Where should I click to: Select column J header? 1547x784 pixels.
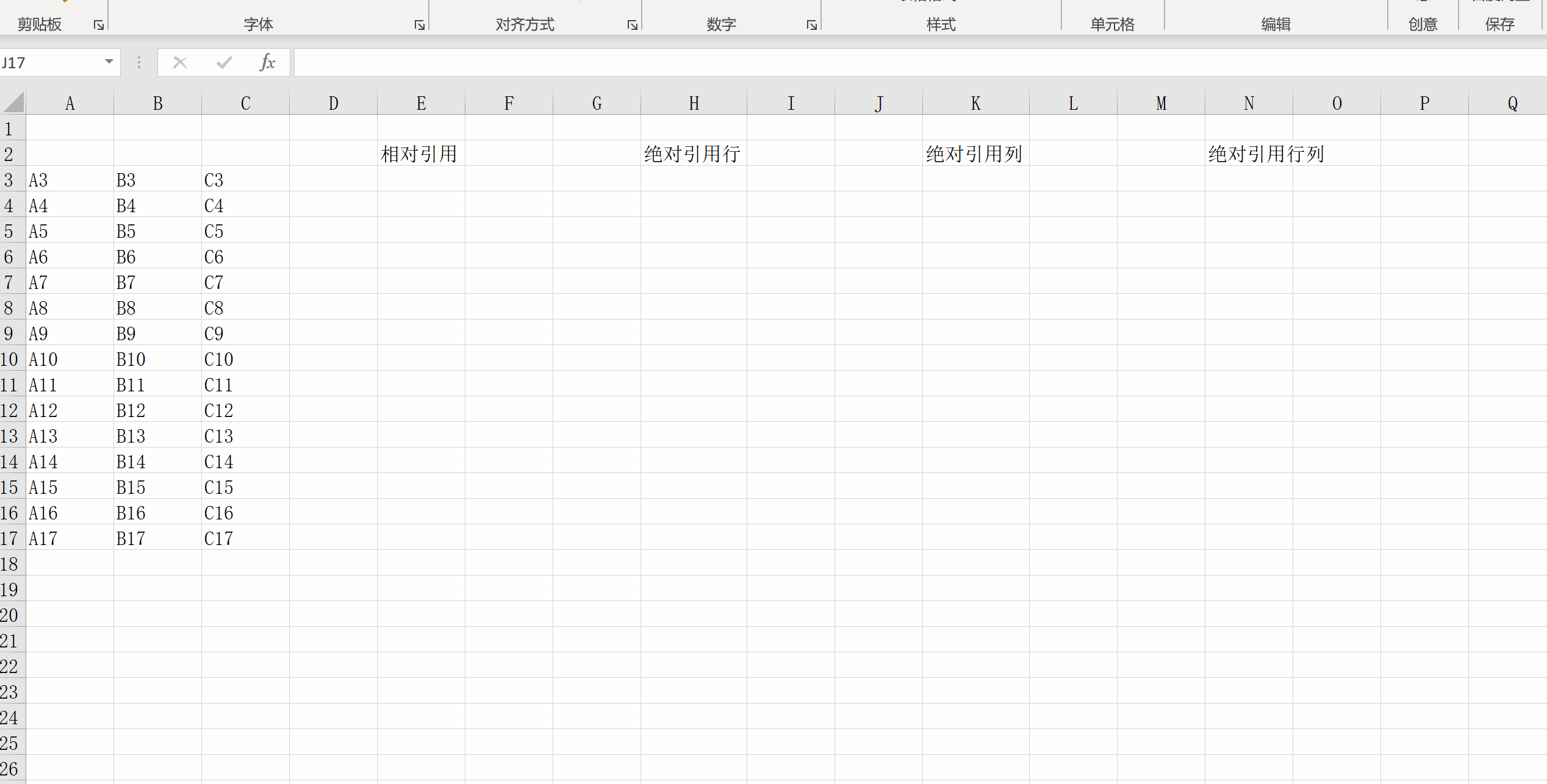click(878, 103)
